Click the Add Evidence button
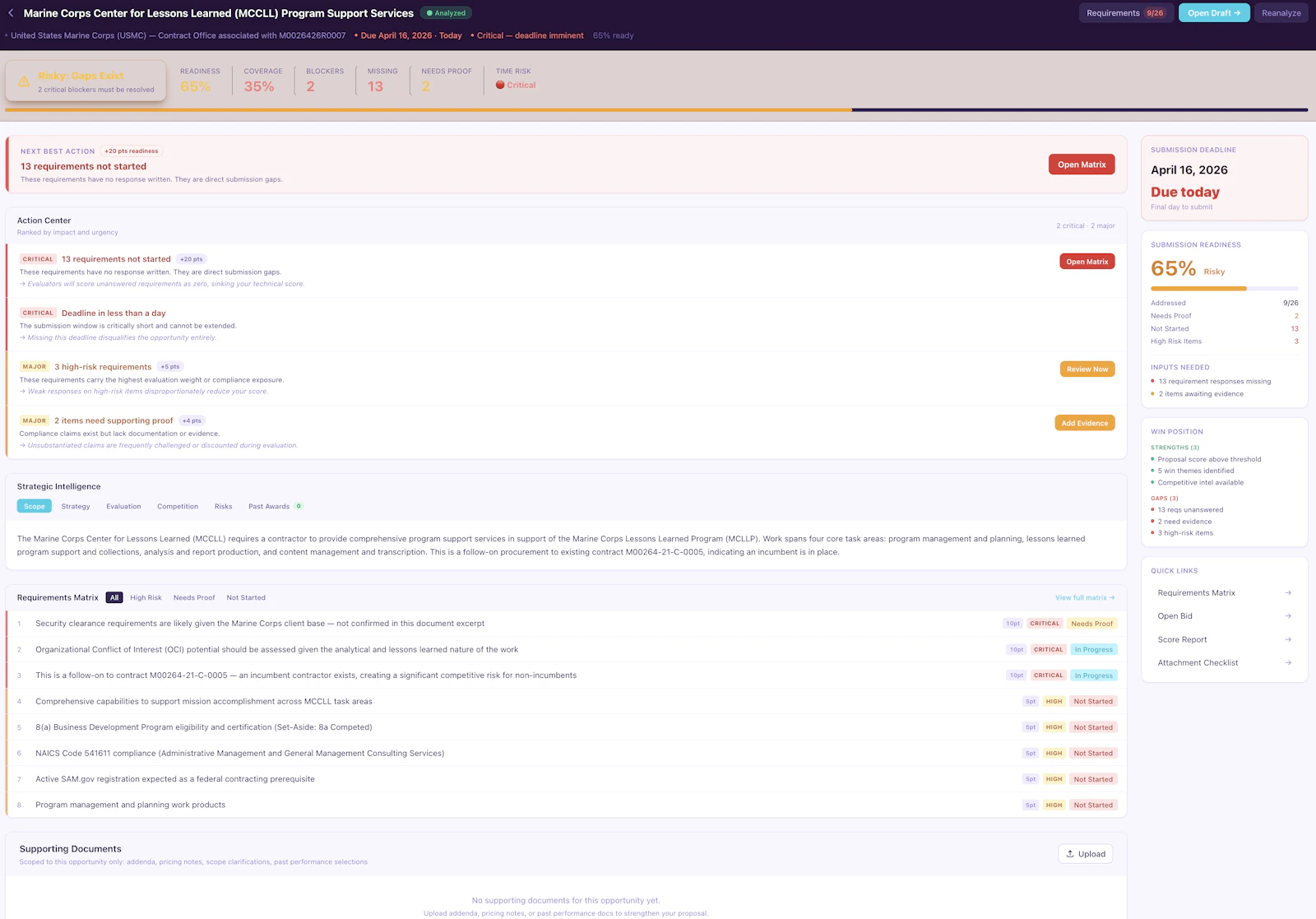The image size is (1316, 919). (x=1085, y=423)
